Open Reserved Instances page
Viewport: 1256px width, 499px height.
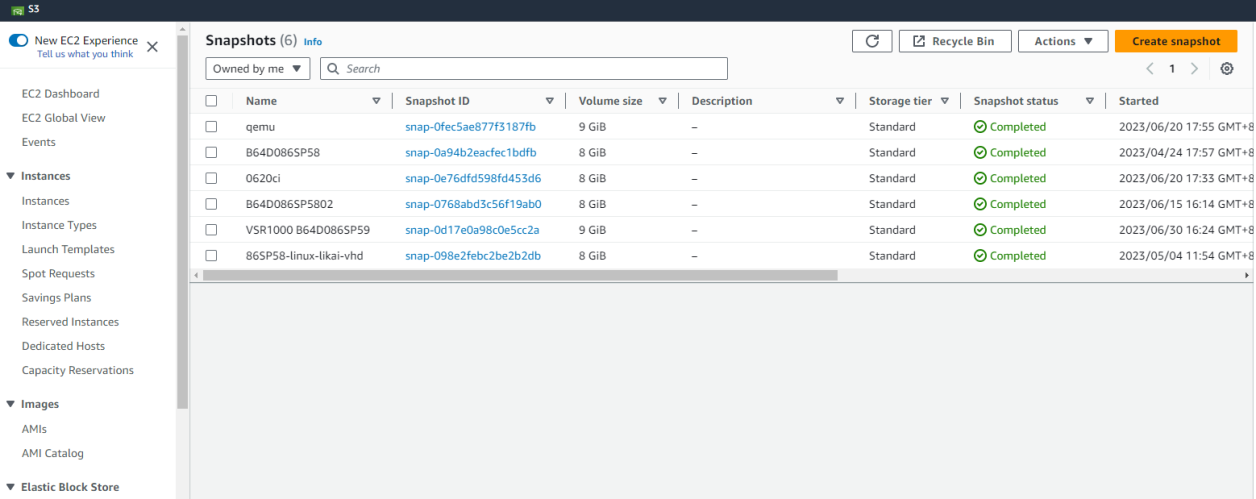pos(70,322)
